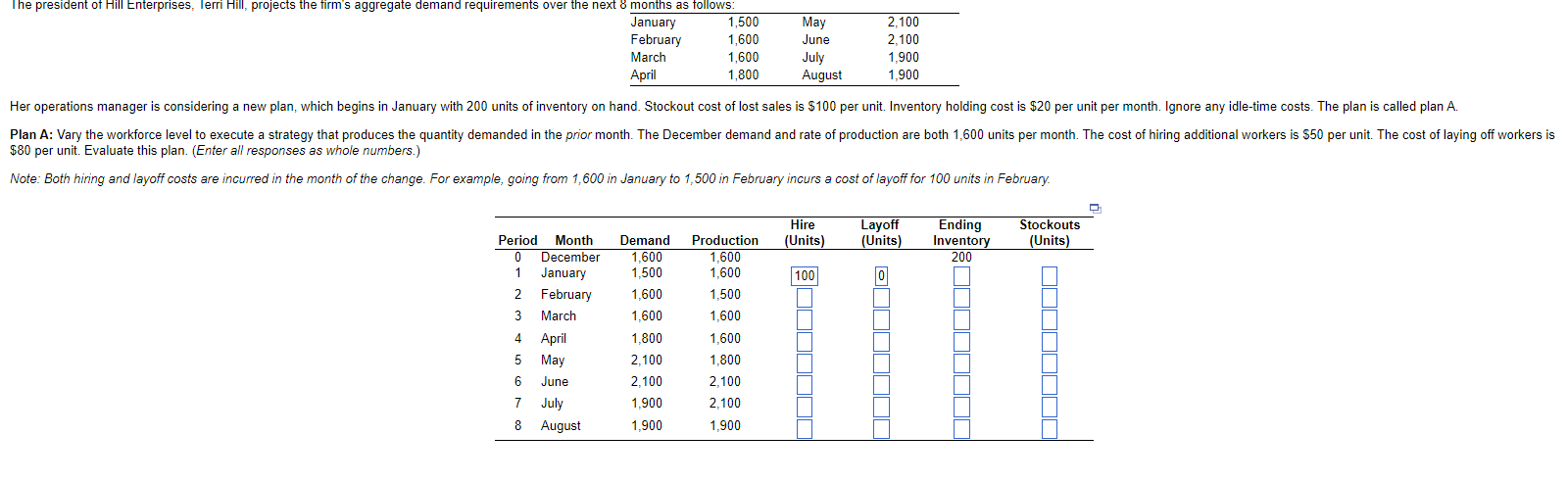Viewport: 1568px width, 483px height.
Task: Click the May production value 1,800
Action: [725, 360]
